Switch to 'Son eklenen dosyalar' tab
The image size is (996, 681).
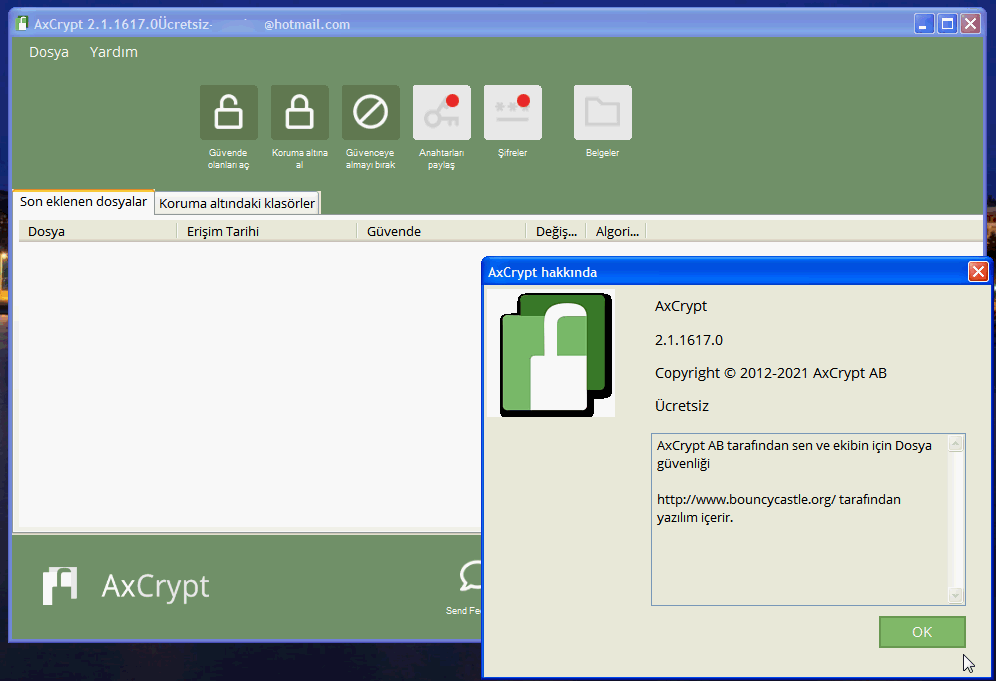point(83,201)
